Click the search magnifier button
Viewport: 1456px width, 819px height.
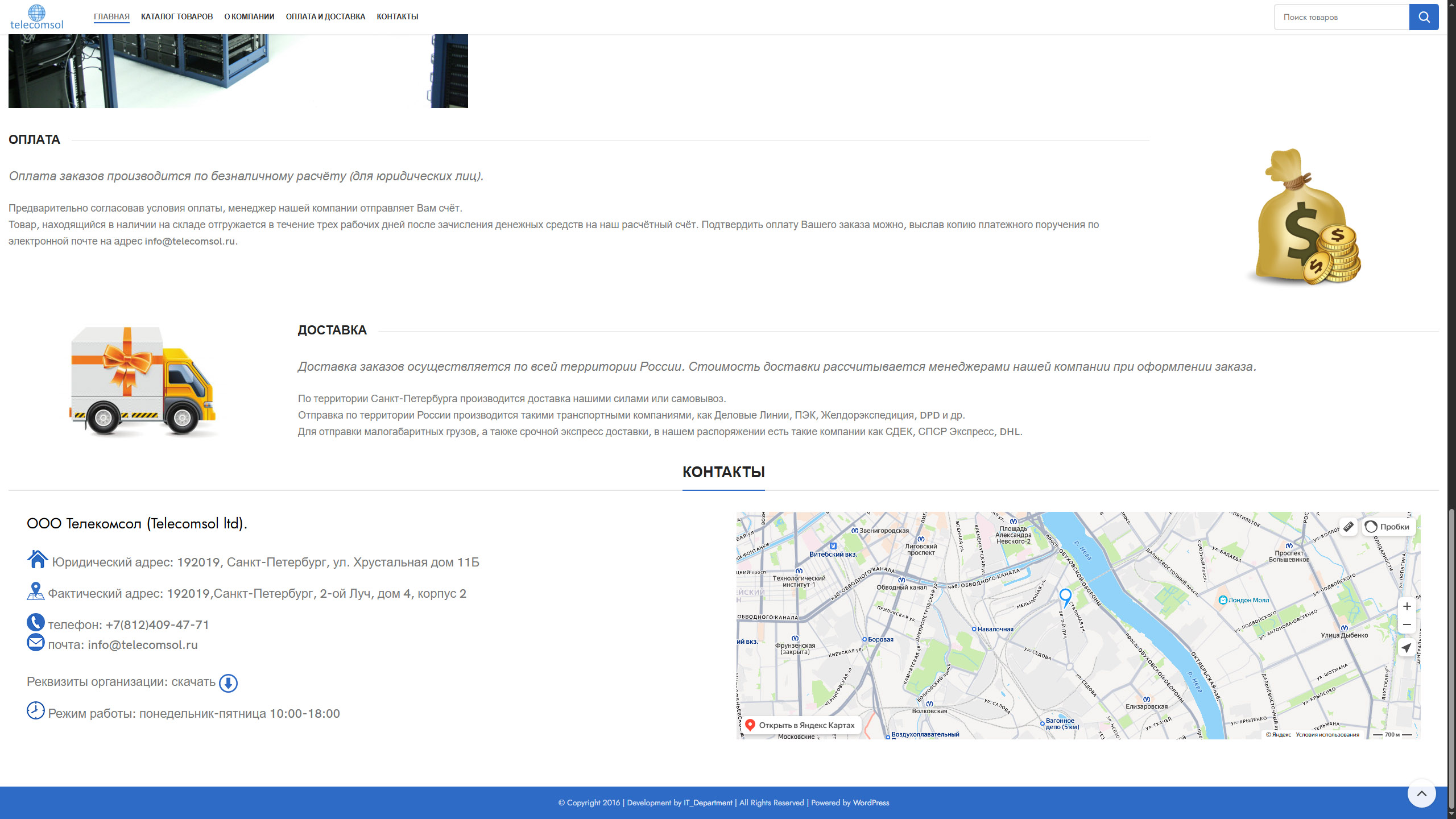tap(1424, 17)
